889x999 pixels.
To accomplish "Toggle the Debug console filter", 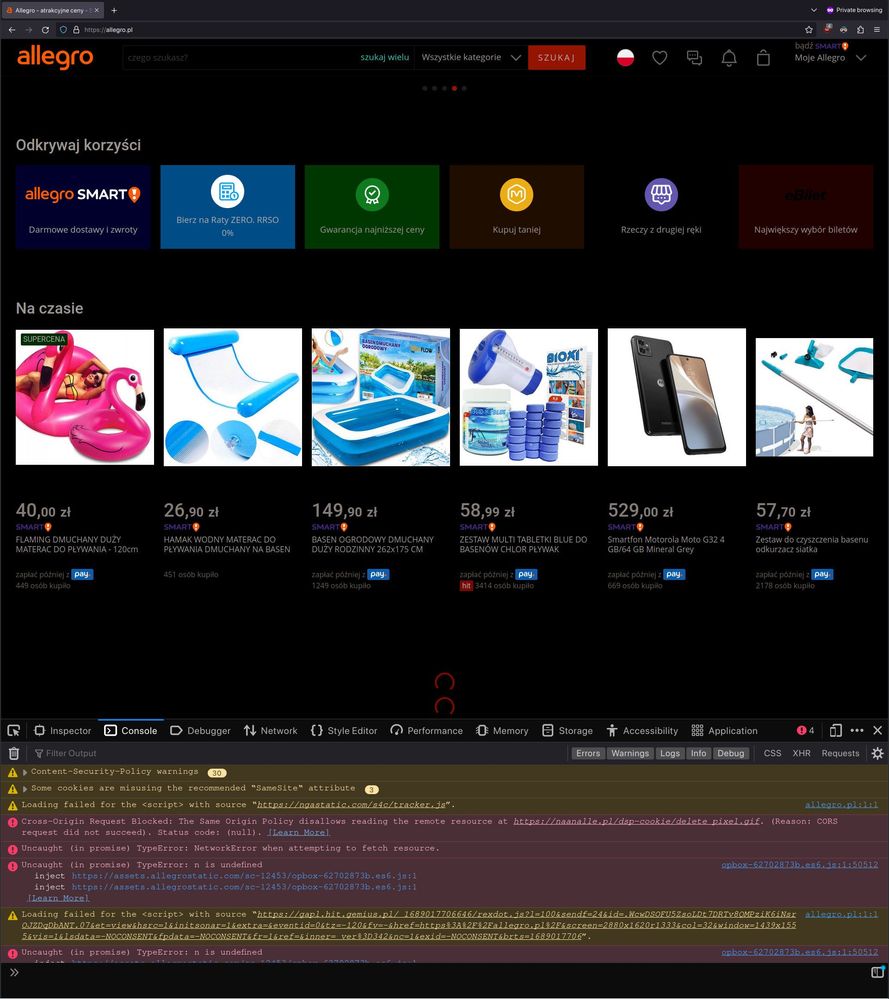I will click(x=730, y=753).
